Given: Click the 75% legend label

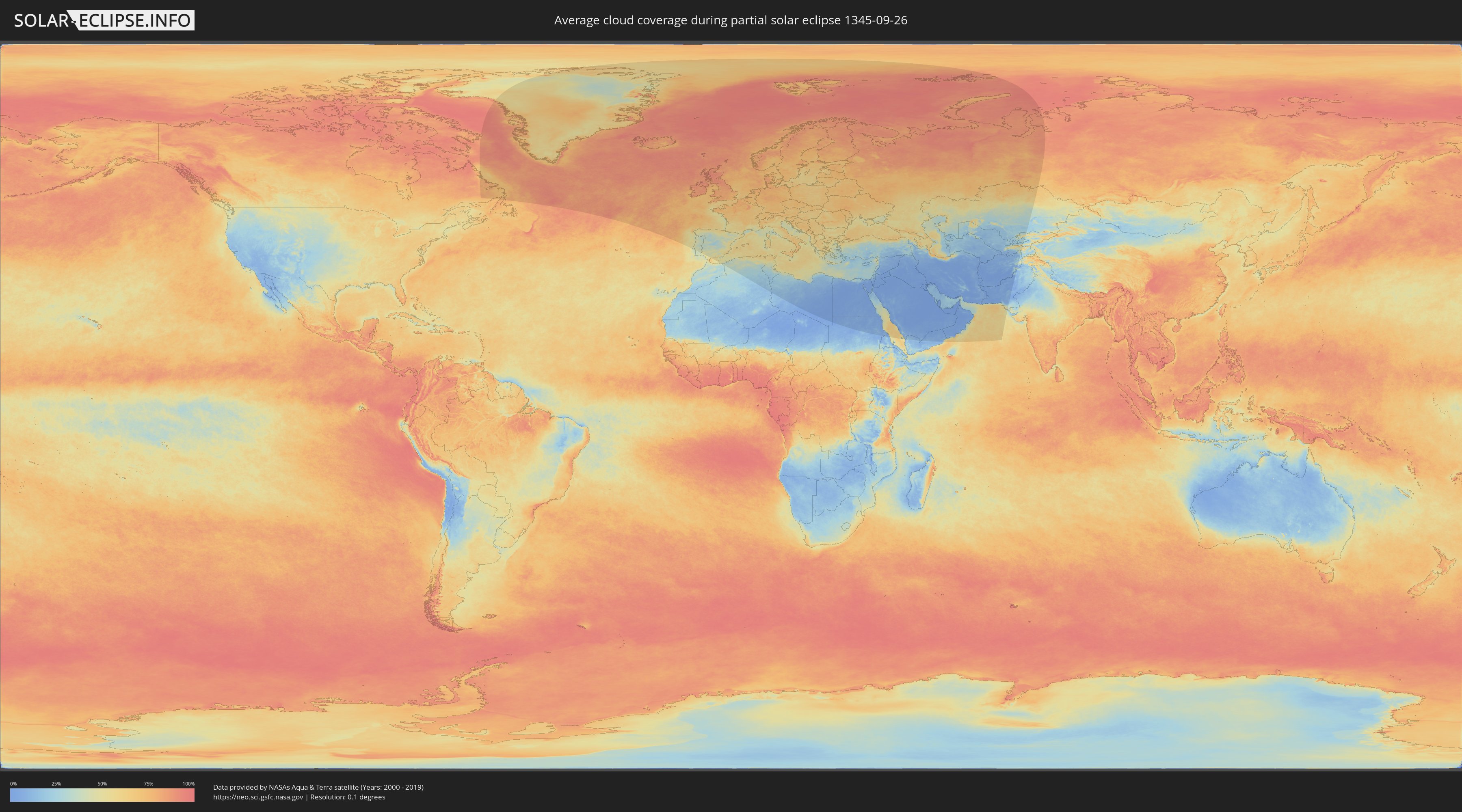Looking at the screenshot, I should [148, 784].
